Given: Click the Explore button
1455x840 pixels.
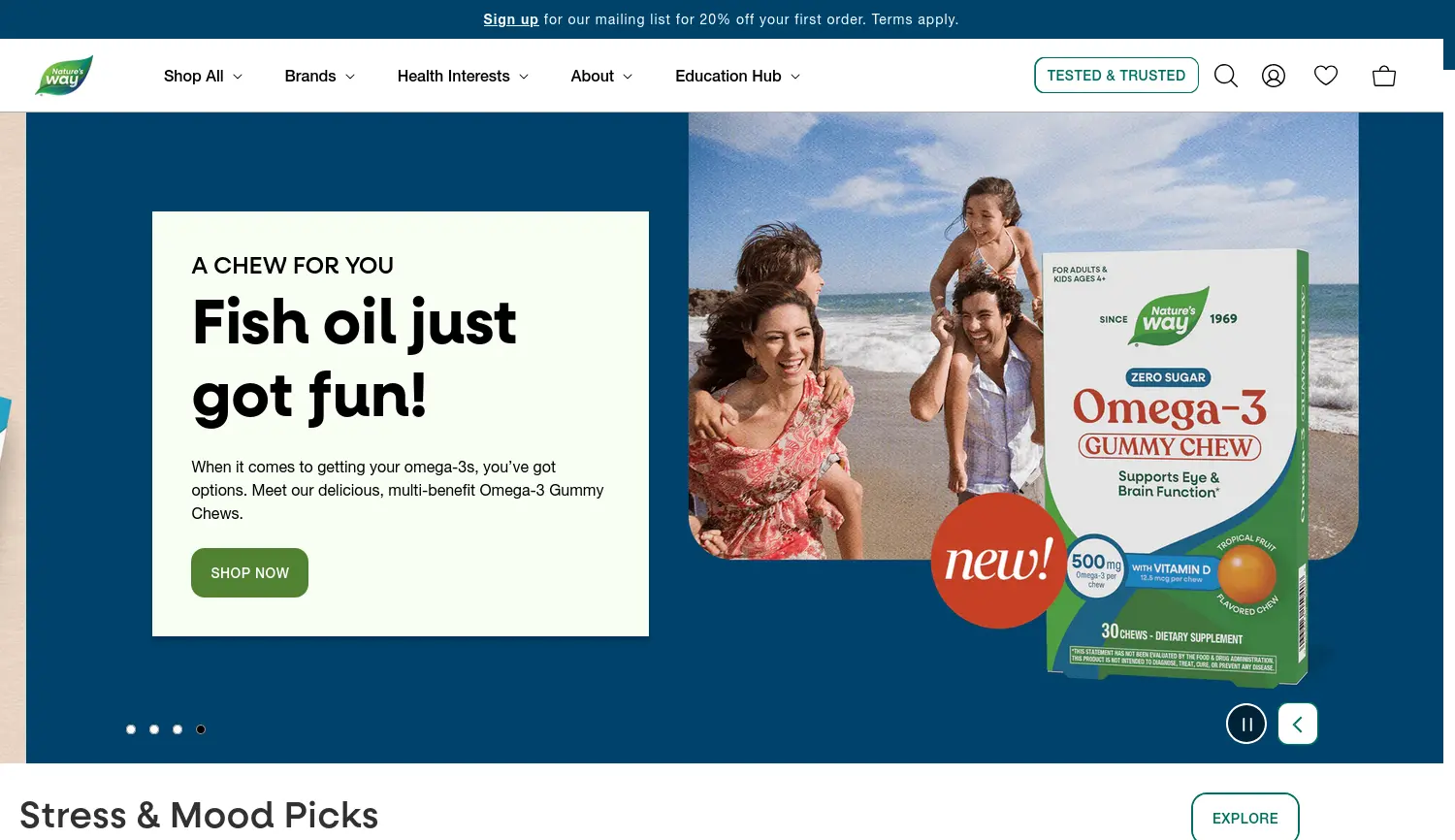Looking at the screenshot, I should coord(1245,818).
